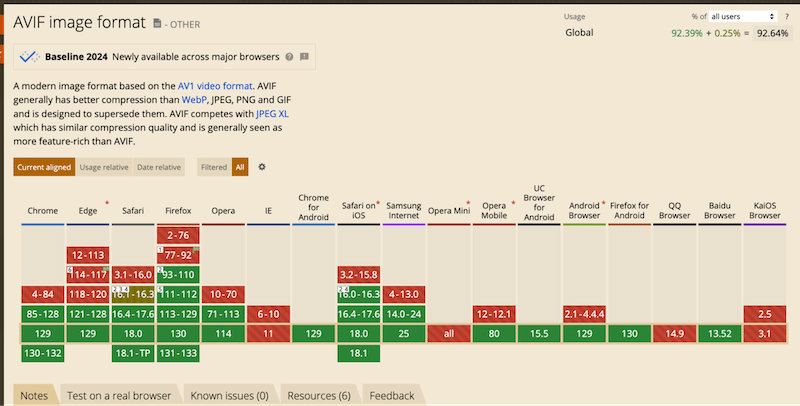Screen dimensions: 800x406
Task: Click the KaiOS Browser header
Action: [765, 210]
